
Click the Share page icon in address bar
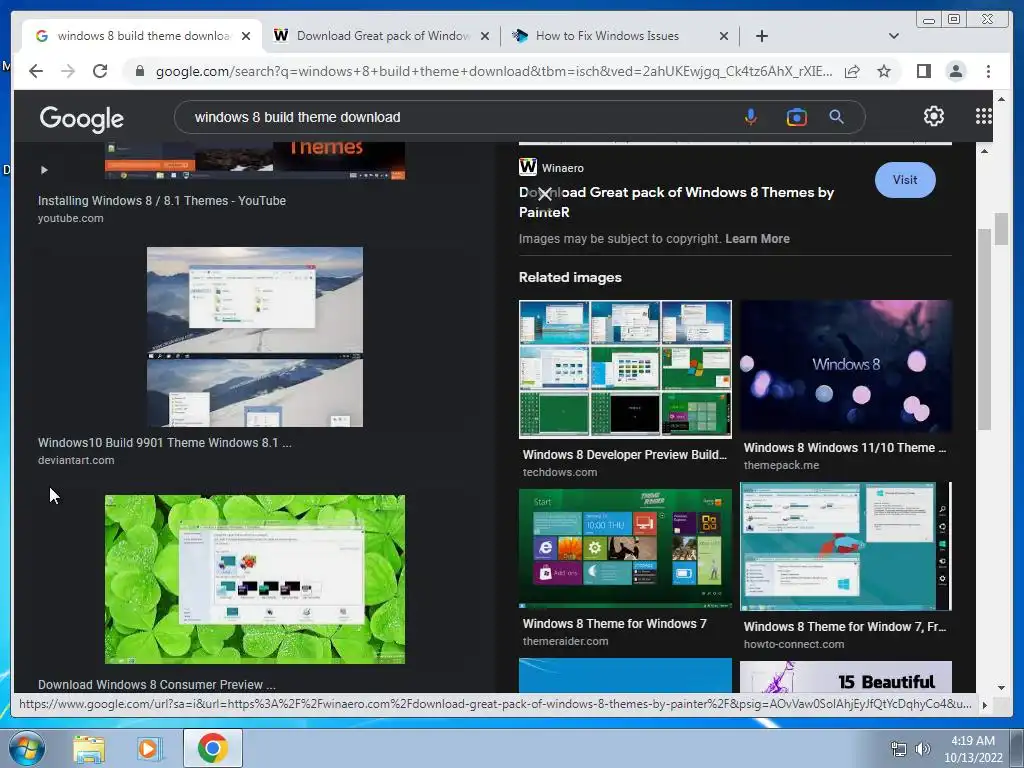pyautogui.click(x=852, y=71)
